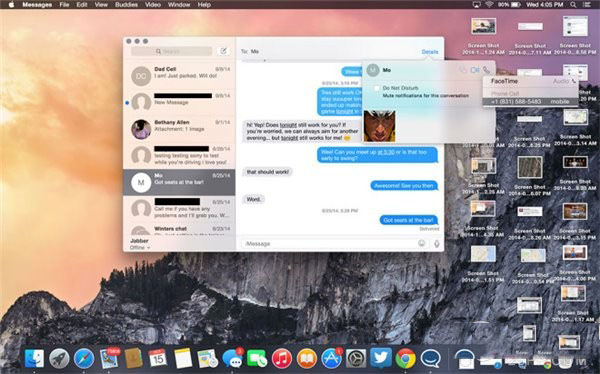Click Mo's avatar in Details popover

pos(373,70)
